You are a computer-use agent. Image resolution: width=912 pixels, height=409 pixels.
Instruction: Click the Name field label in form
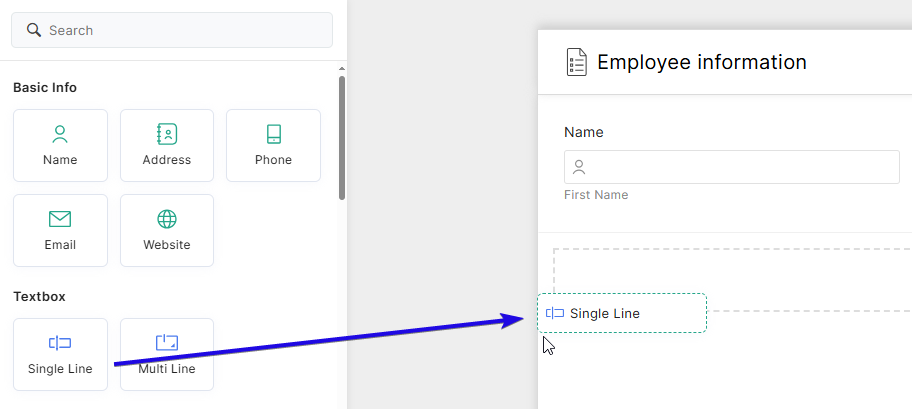584,132
